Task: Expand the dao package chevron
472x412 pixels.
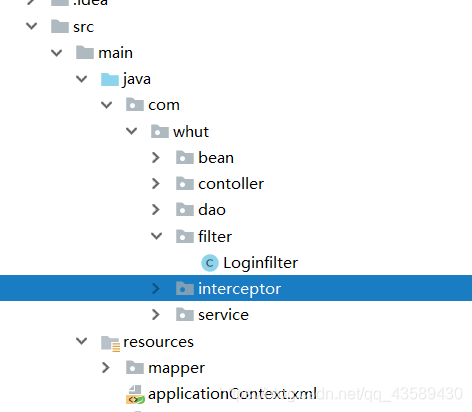Action: pos(156,210)
